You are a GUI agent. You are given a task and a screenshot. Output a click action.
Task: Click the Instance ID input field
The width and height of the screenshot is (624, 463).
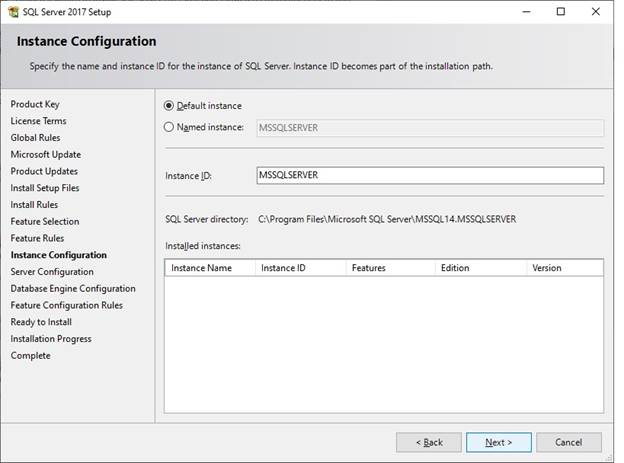pyautogui.click(x=429, y=175)
